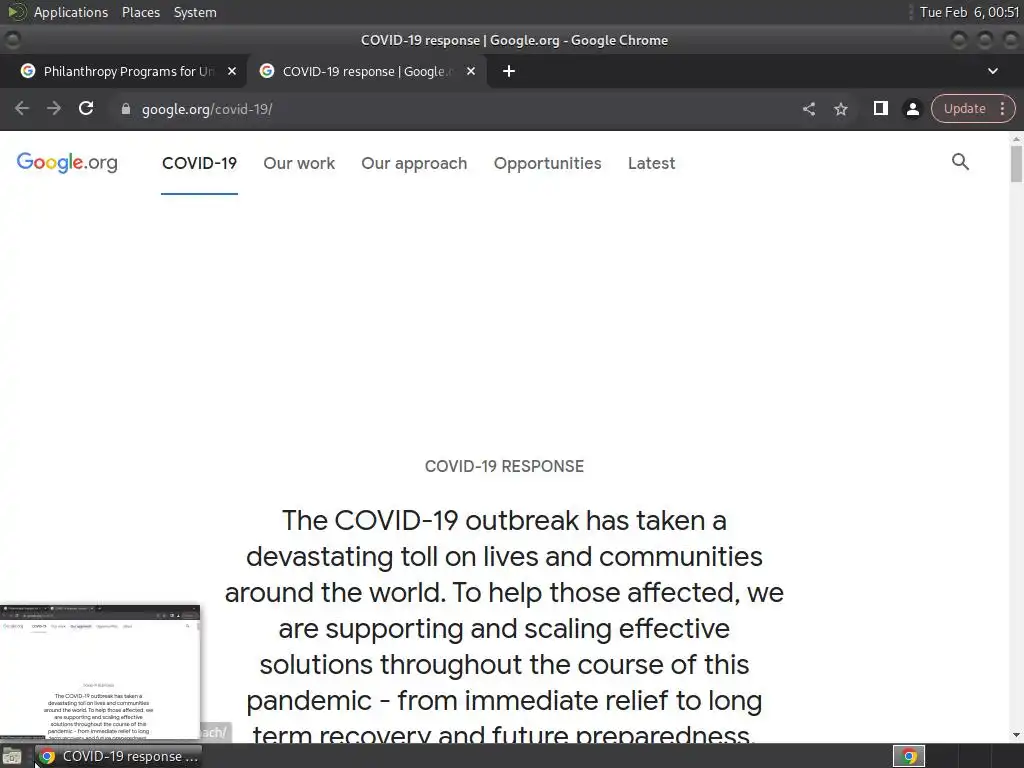1024x768 pixels.
Task: Open a new browser tab
Action: click(509, 71)
